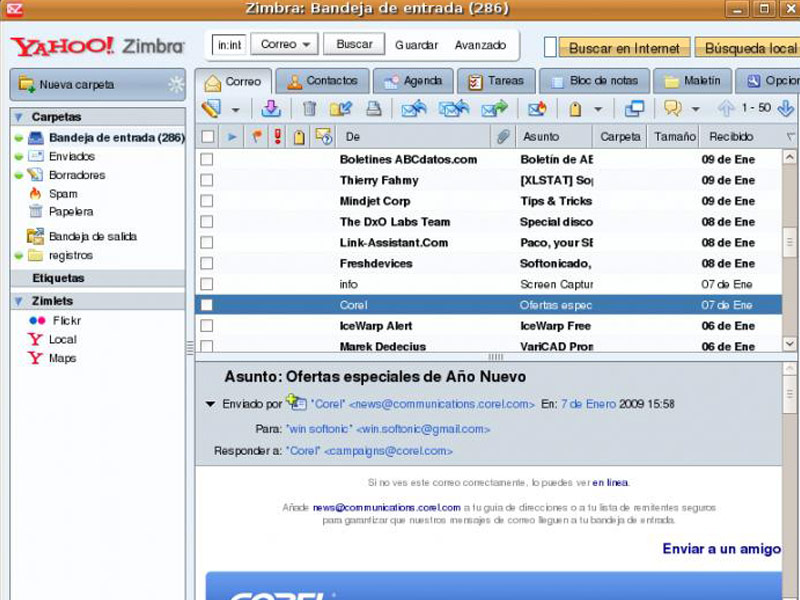Collapse the Enviado por header details
800x600 pixels.
click(x=210, y=404)
